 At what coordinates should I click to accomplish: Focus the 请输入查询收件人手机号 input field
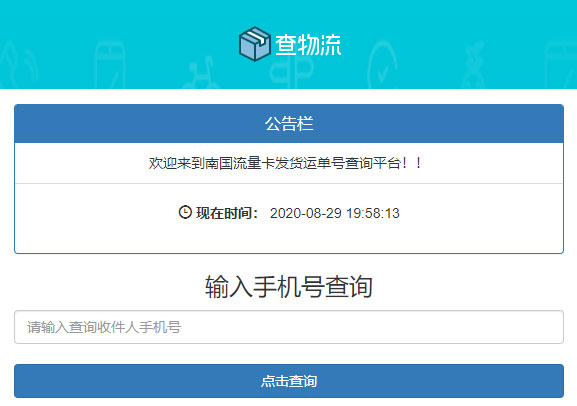289,327
